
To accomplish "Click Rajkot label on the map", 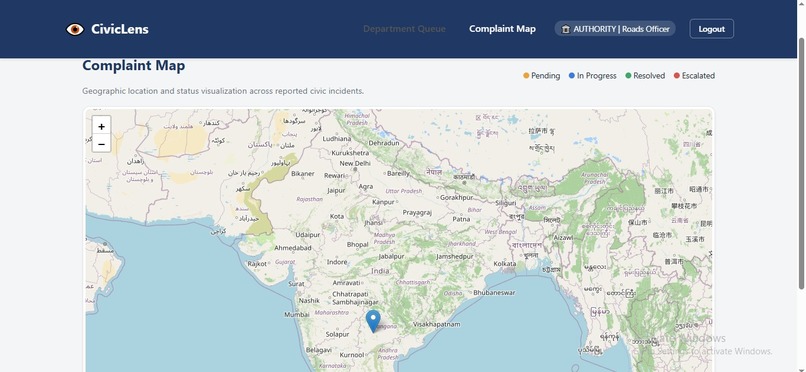I will (x=257, y=264).
